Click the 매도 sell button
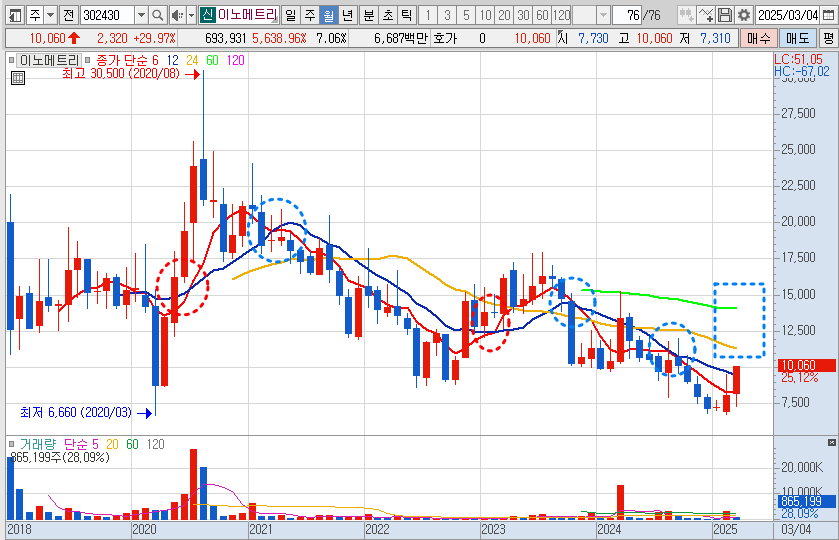Screen dimensions: 839x540 tap(797, 39)
